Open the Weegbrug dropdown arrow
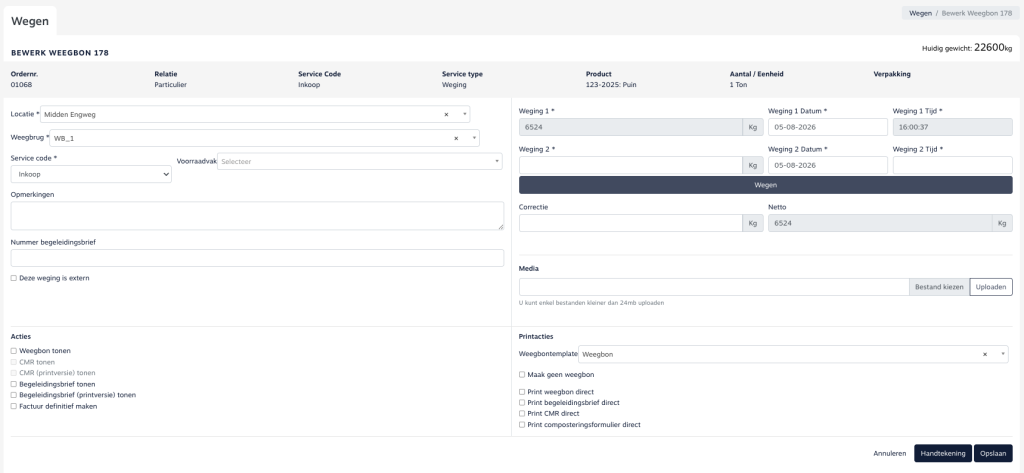 (x=474, y=139)
